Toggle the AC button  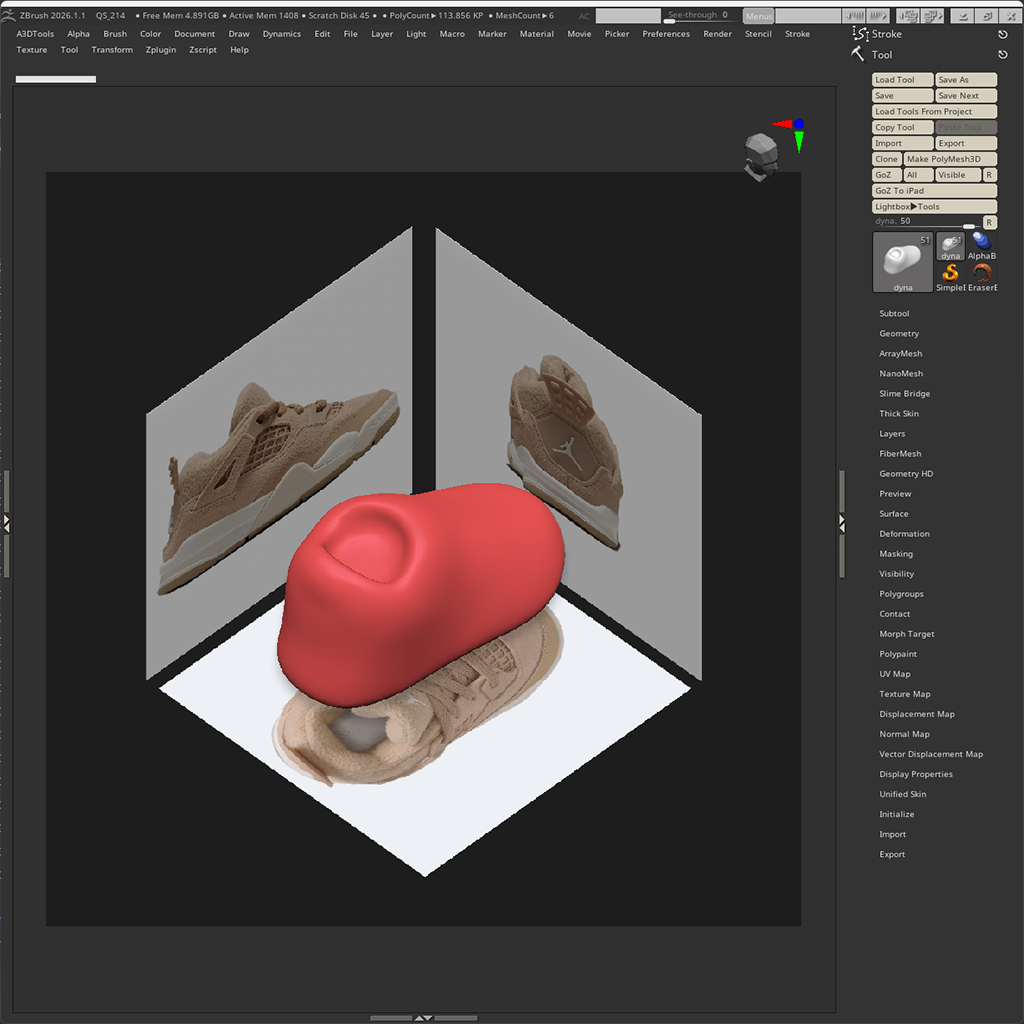pos(584,16)
